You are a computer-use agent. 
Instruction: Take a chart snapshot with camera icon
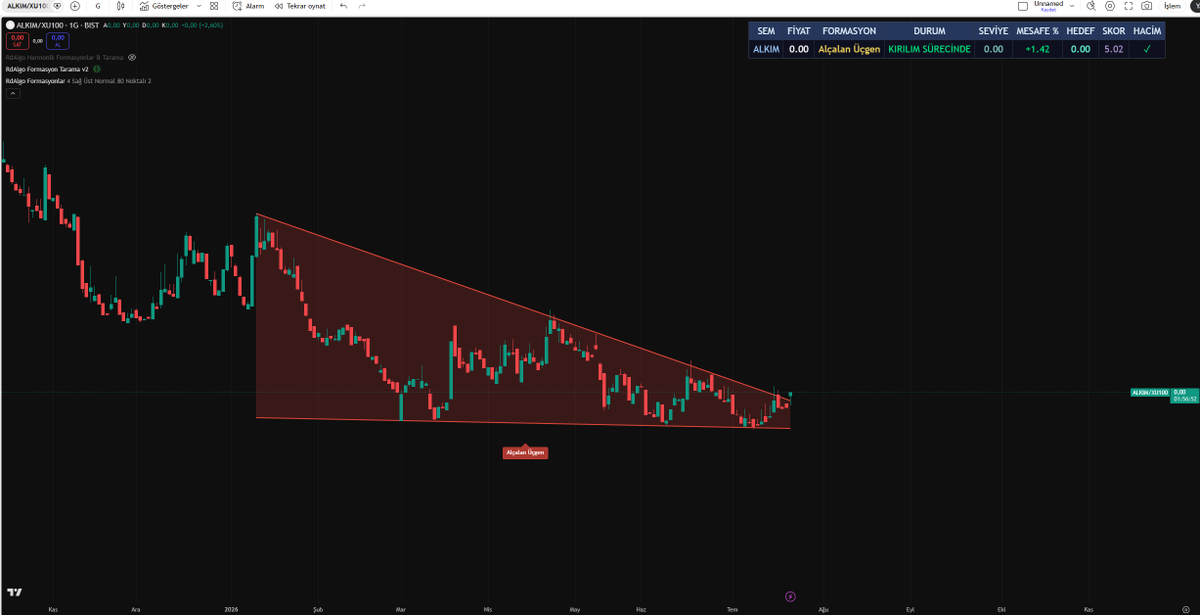pos(1146,6)
